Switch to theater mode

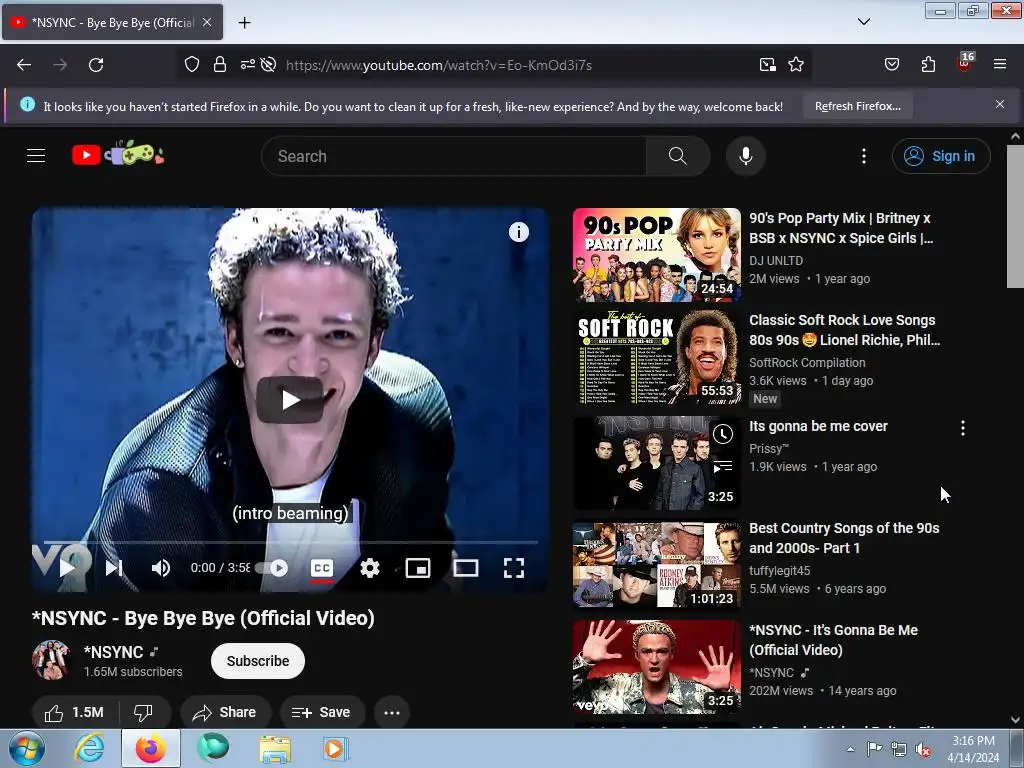(466, 568)
